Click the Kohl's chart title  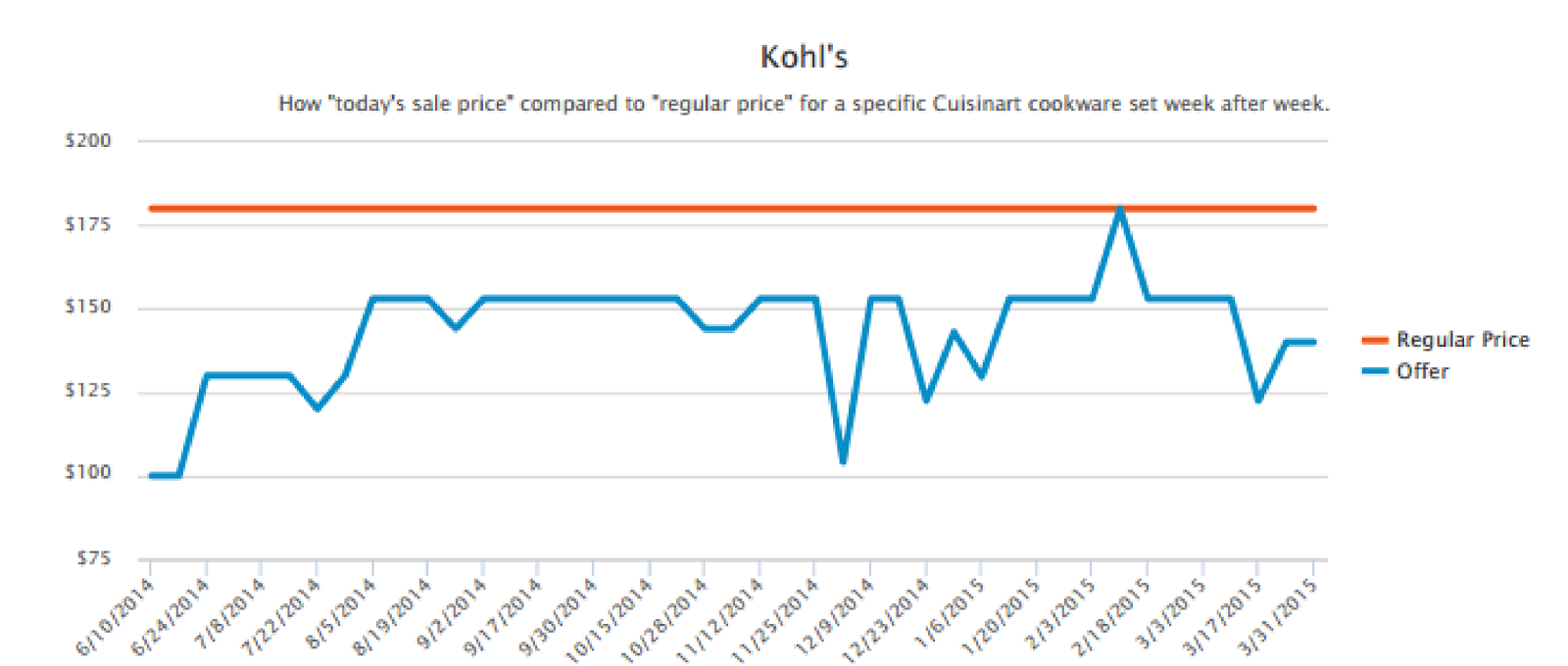click(x=804, y=57)
